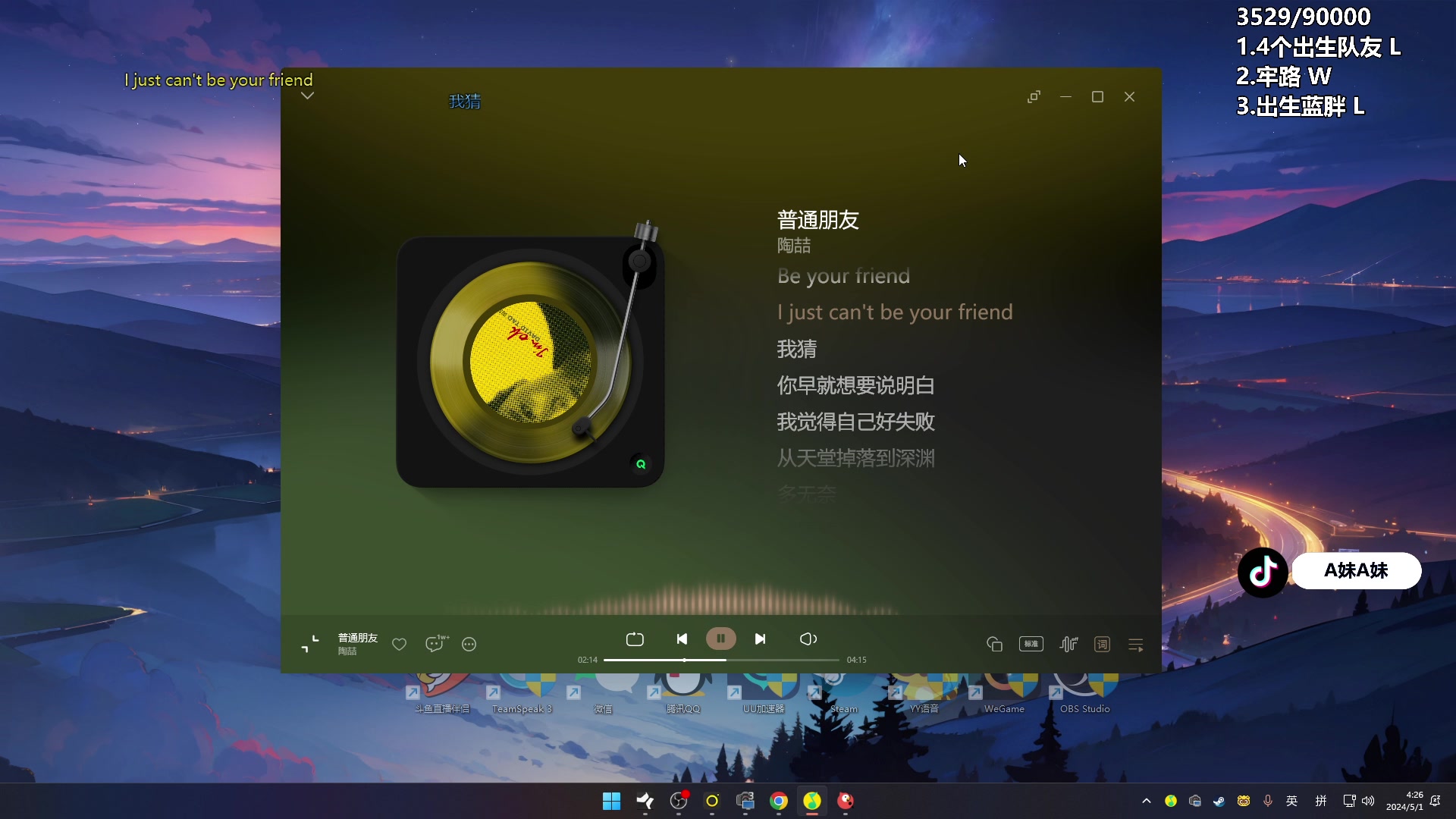
Task: Open the 词 lyrics panel
Action: tap(1102, 644)
